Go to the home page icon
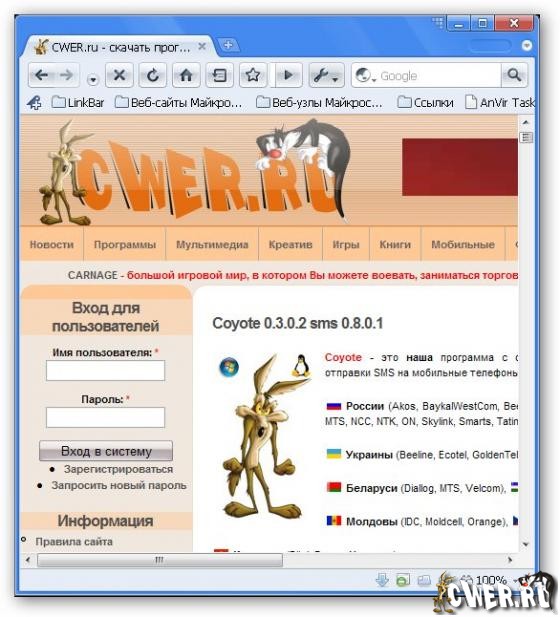The height and width of the screenshot is (617, 560). coord(186,75)
